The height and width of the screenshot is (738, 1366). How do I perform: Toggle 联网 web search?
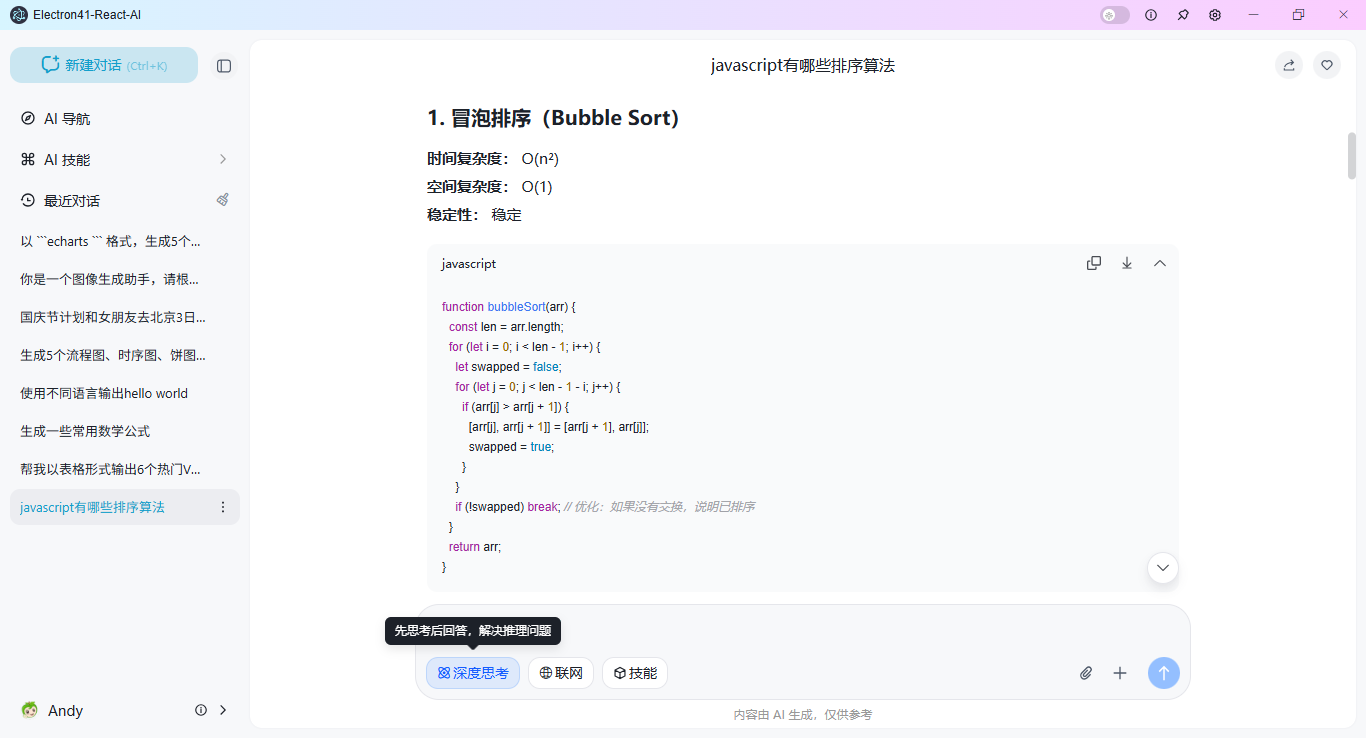561,673
